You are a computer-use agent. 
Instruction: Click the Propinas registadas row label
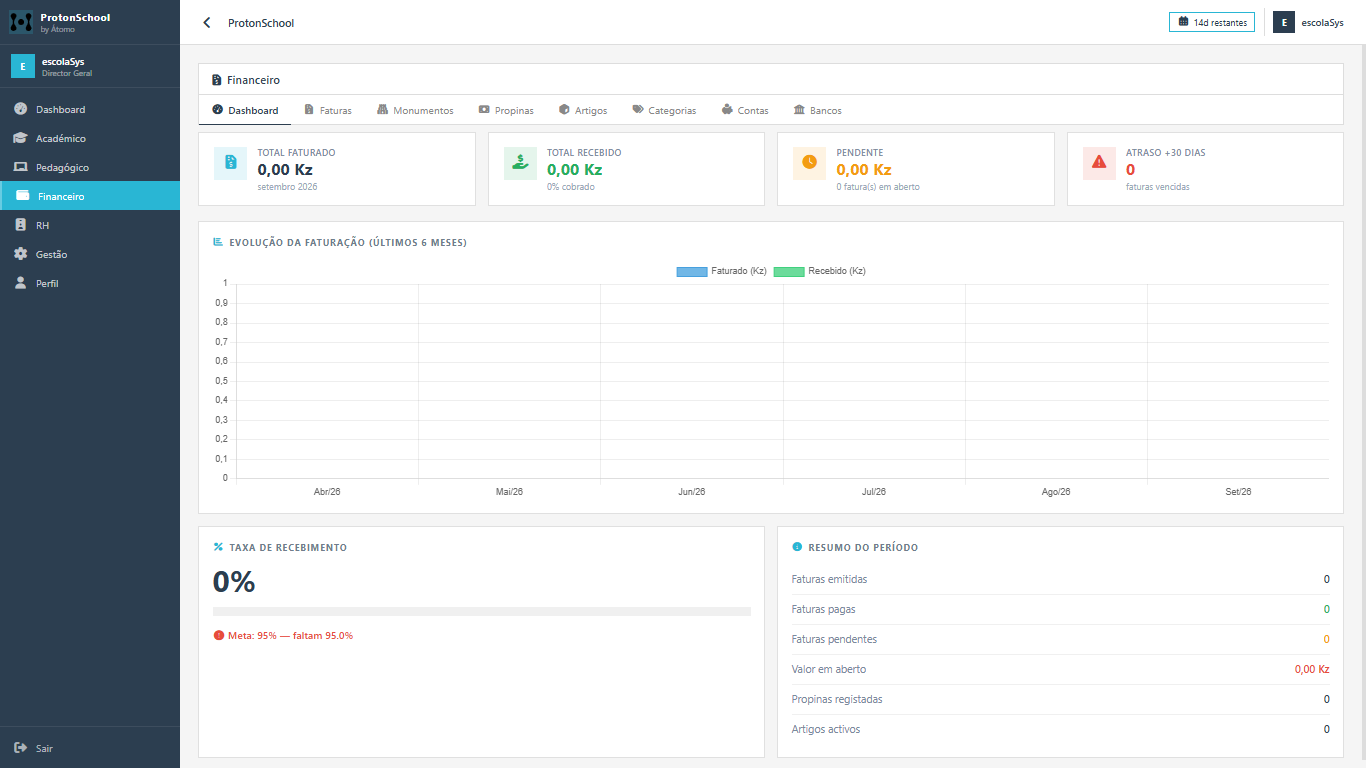click(837, 699)
